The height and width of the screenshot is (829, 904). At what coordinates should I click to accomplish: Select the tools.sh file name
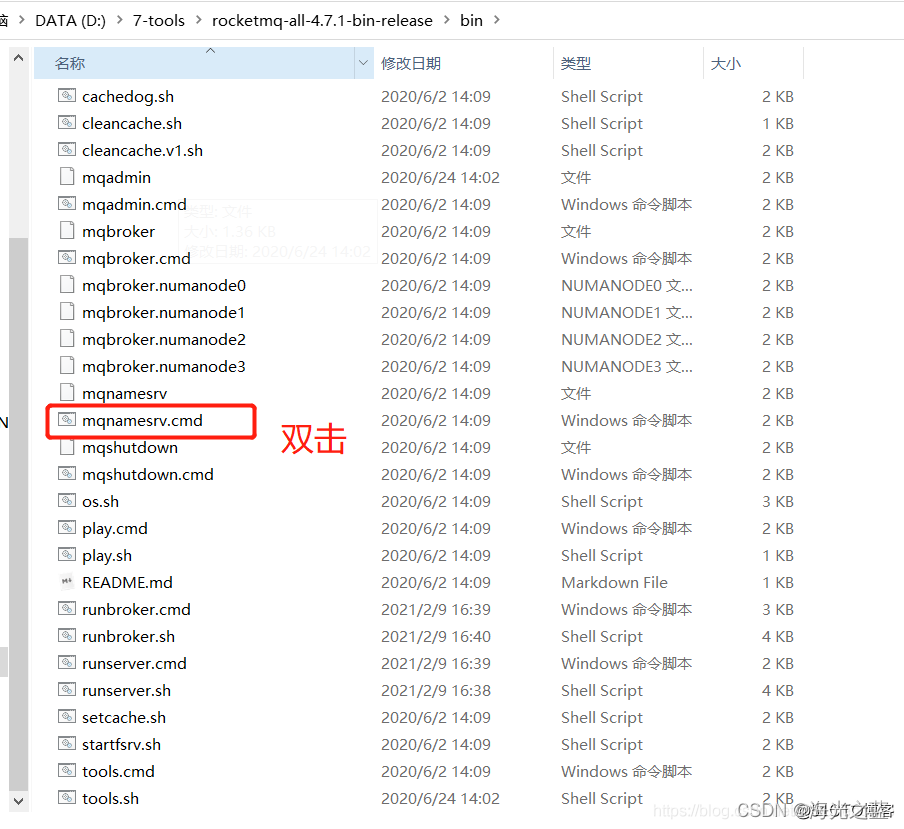coord(110,798)
